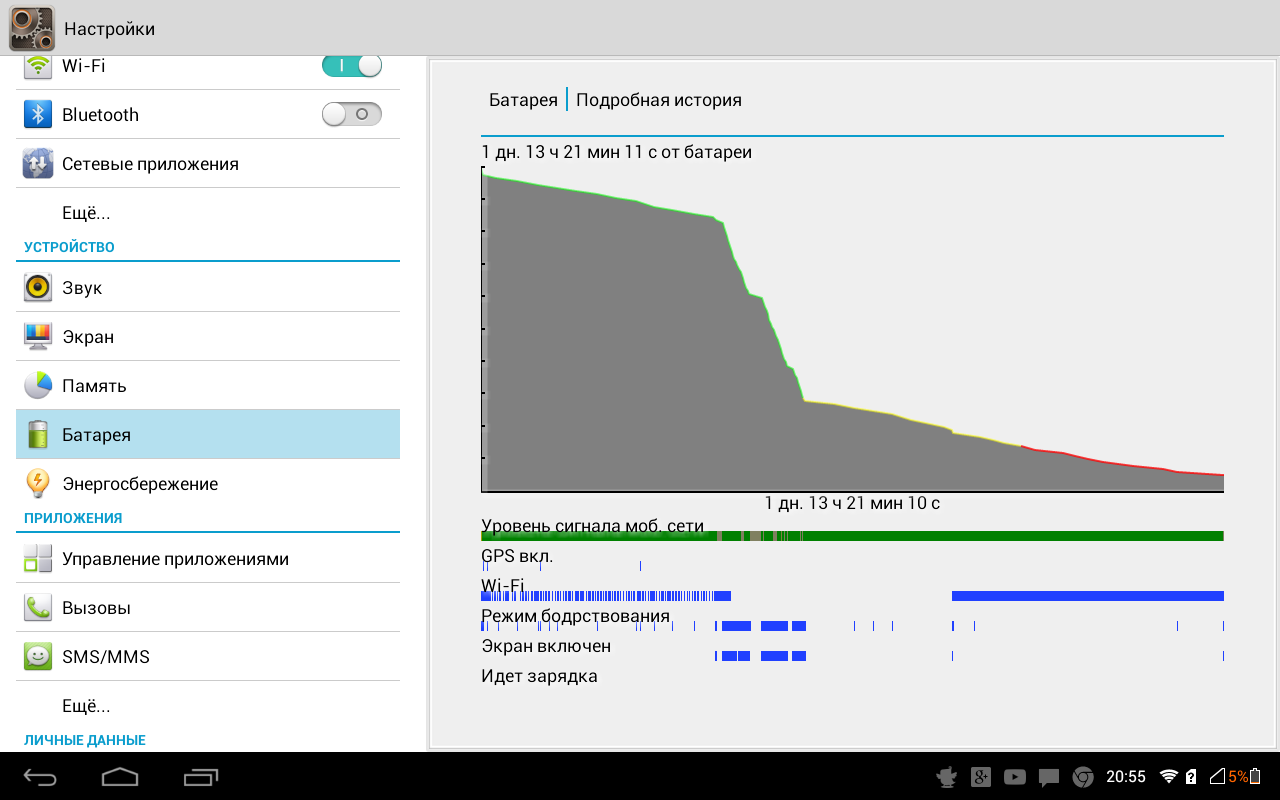Viewport: 1280px width, 800px height.
Task: Tap 'Идет зарядка' label
Action: [x=539, y=676]
